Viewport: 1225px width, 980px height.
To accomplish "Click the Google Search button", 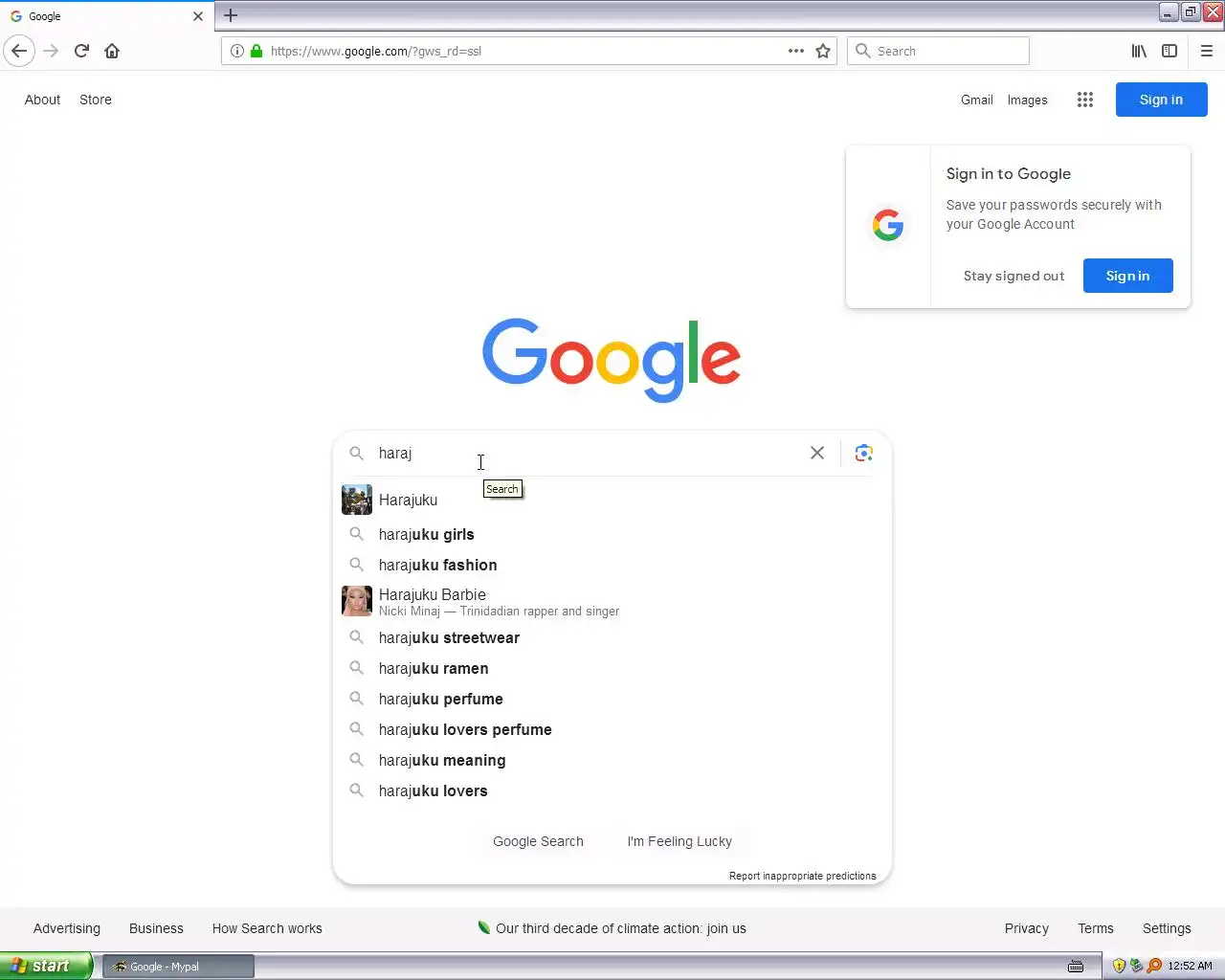I will (538, 841).
